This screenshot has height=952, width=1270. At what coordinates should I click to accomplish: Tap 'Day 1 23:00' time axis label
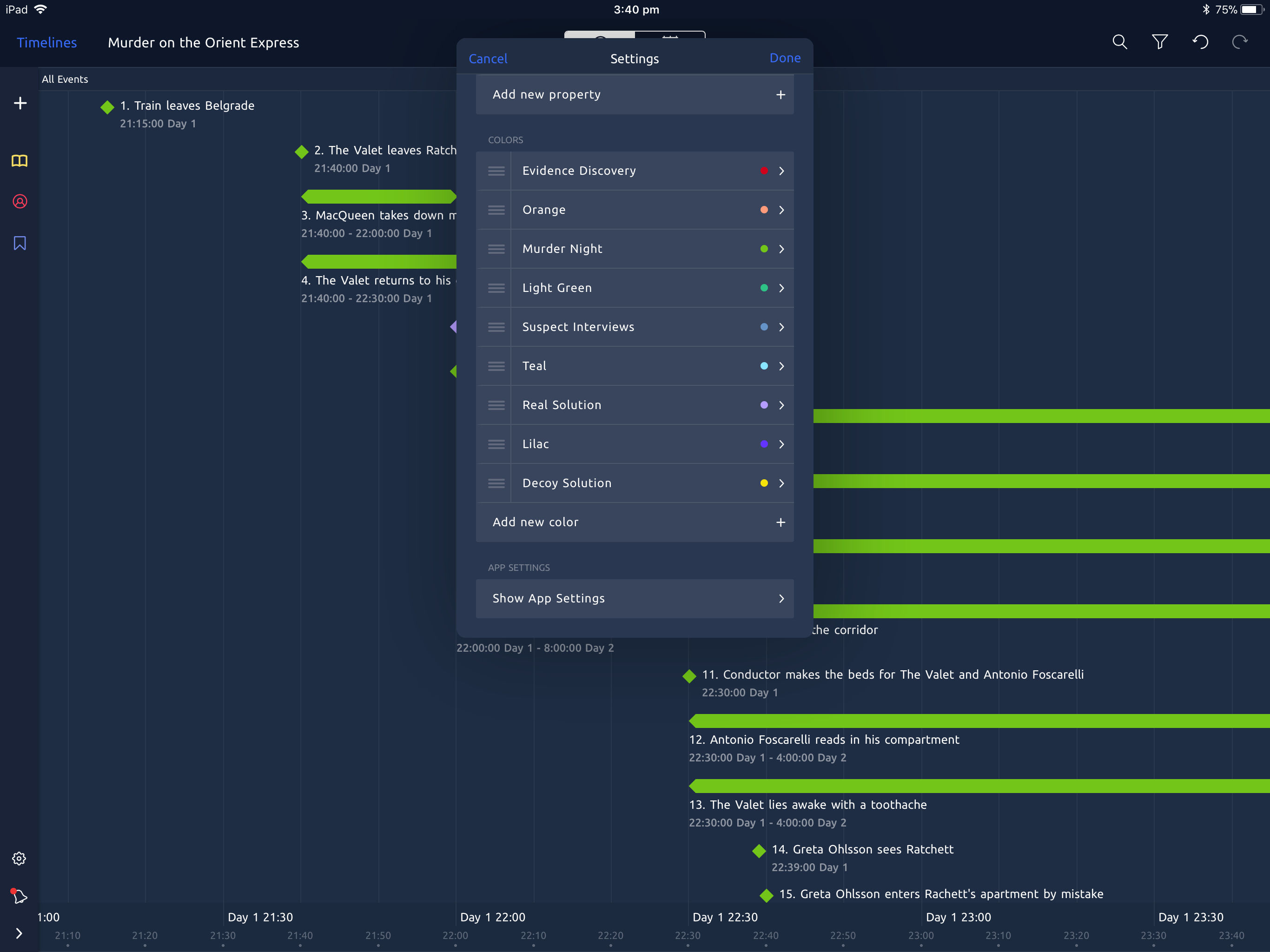point(958,918)
